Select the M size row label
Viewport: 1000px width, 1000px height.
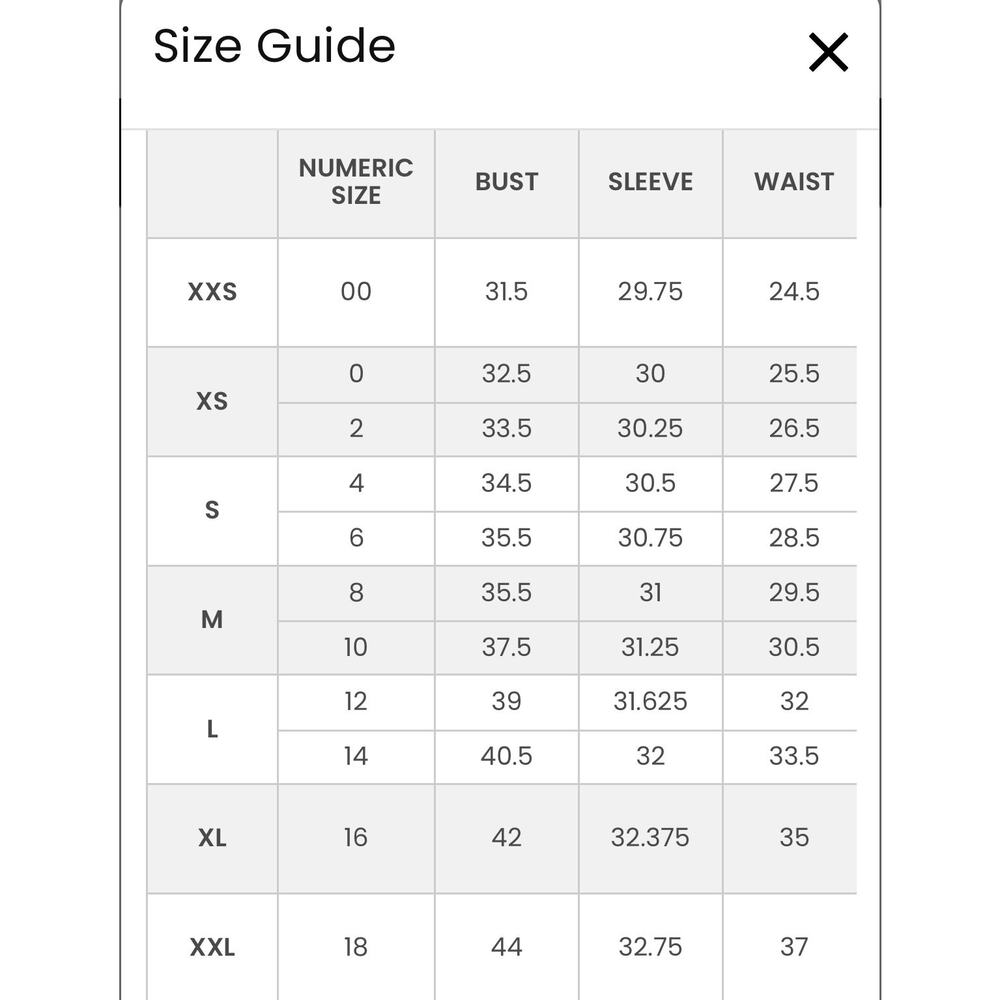212,620
